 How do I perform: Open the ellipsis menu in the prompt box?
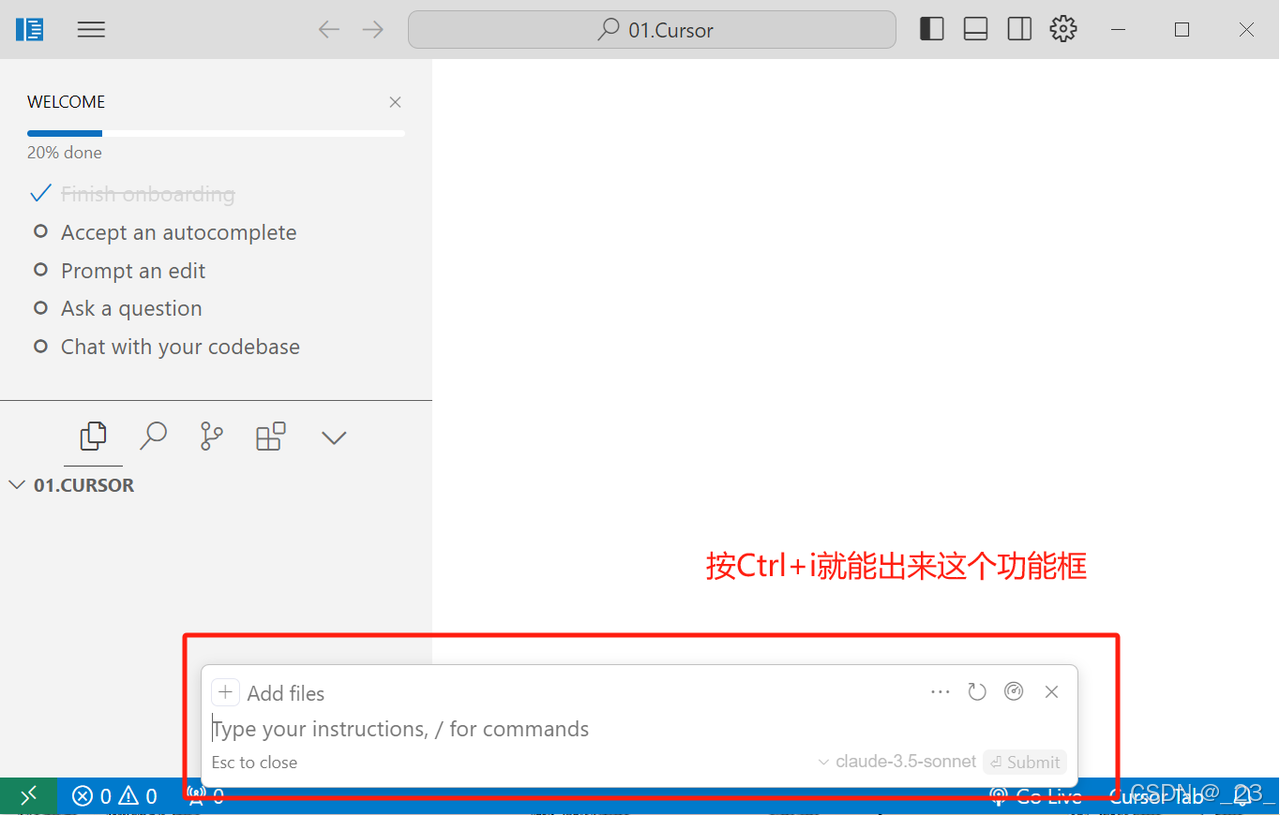939,691
